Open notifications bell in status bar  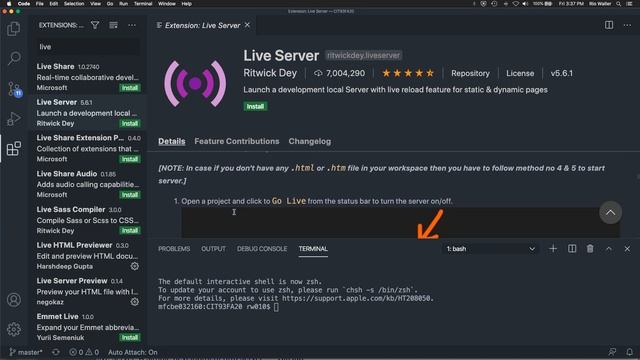(x=629, y=352)
